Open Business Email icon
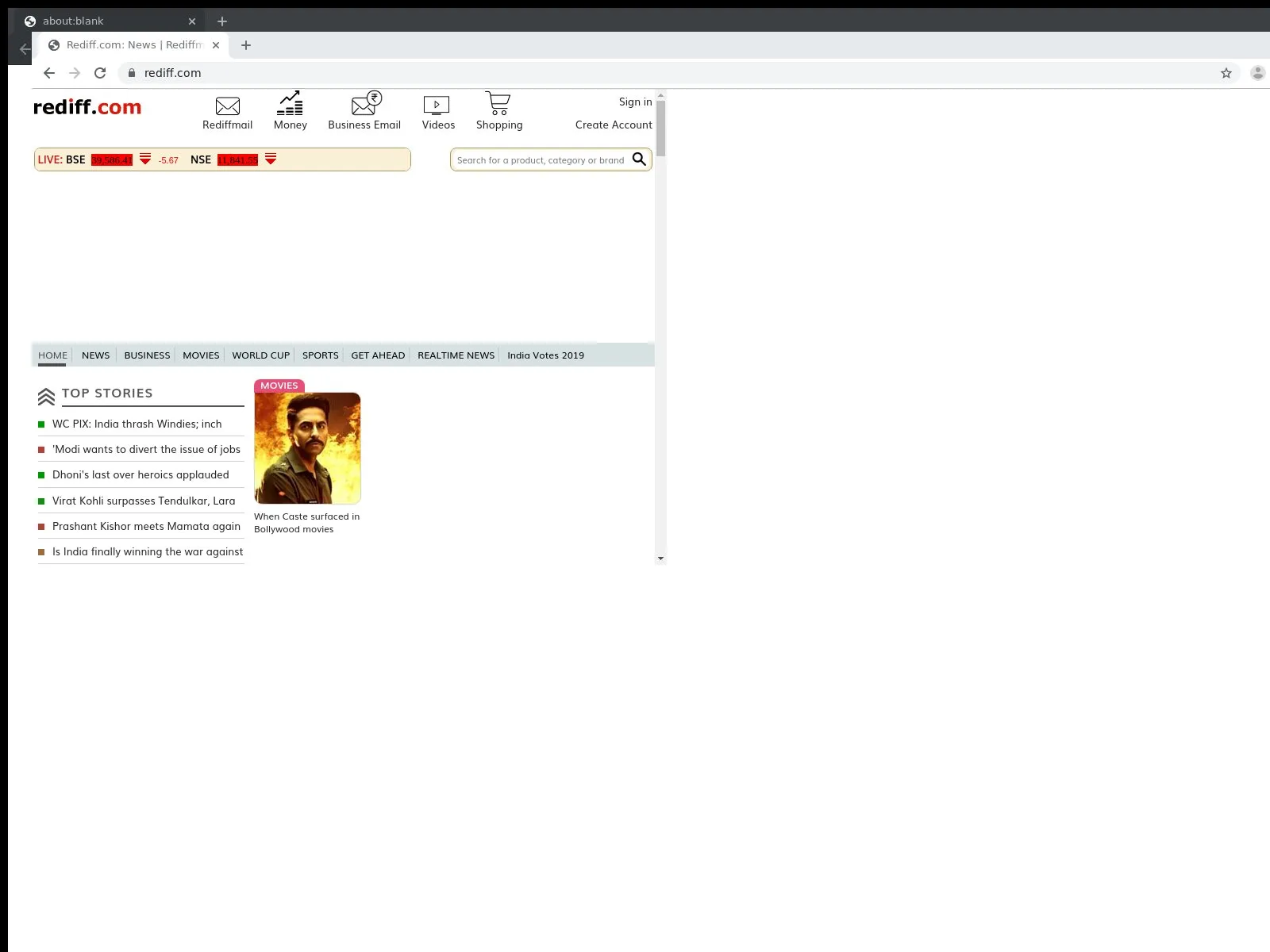Image resolution: width=1270 pixels, height=952 pixels. pyautogui.click(x=366, y=103)
